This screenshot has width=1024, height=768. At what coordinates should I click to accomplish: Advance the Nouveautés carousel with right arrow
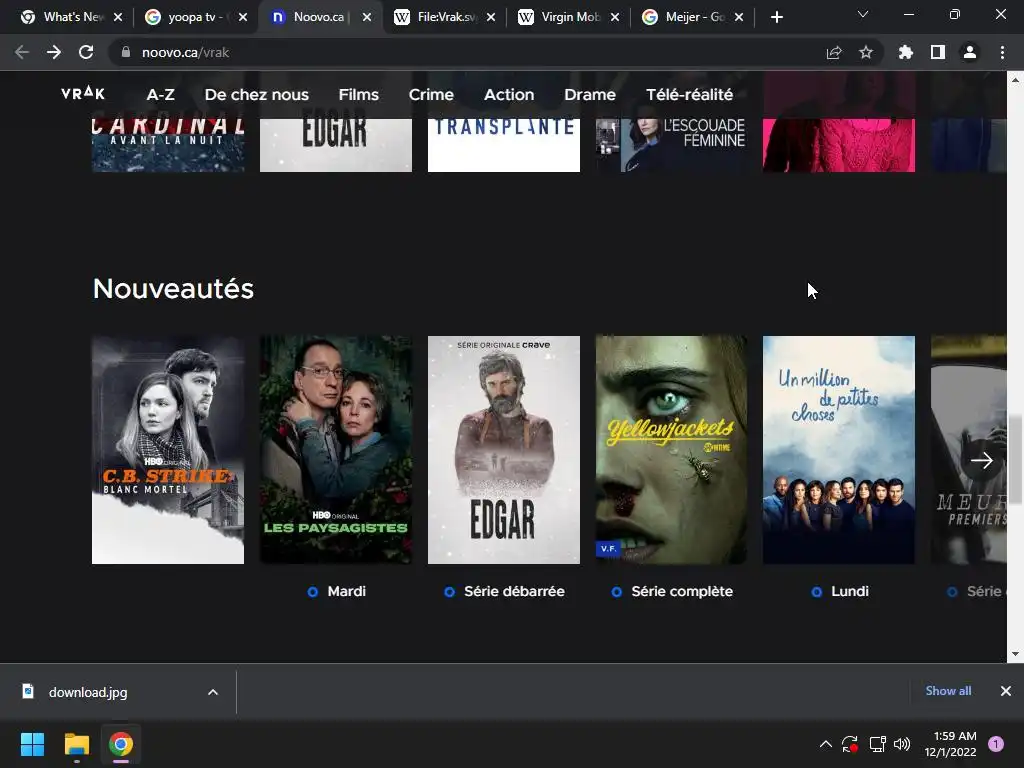pyautogui.click(x=982, y=460)
